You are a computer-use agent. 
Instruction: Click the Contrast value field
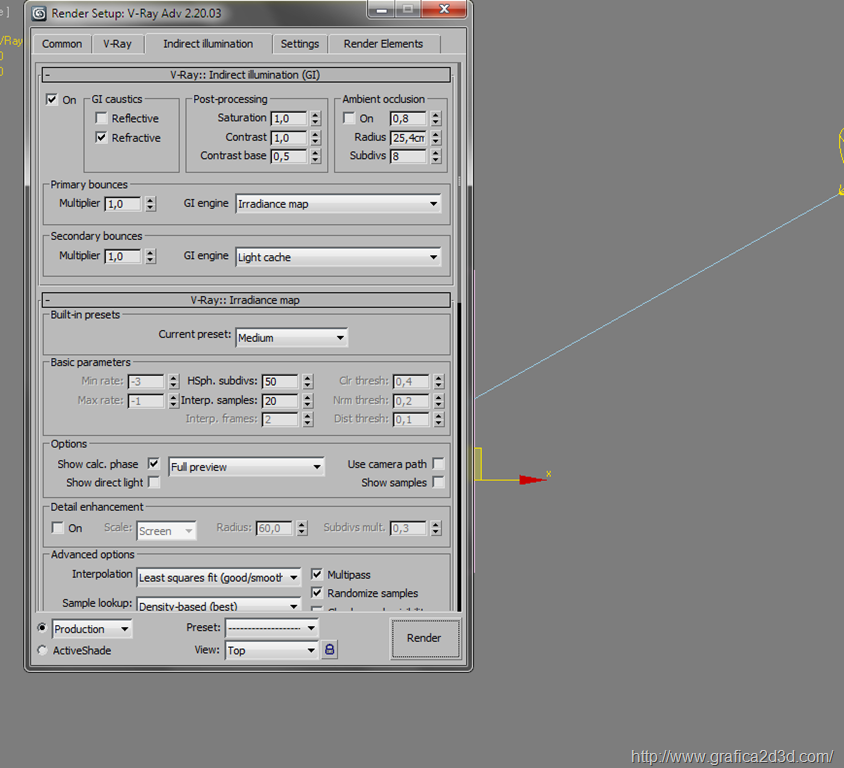(289, 138)
